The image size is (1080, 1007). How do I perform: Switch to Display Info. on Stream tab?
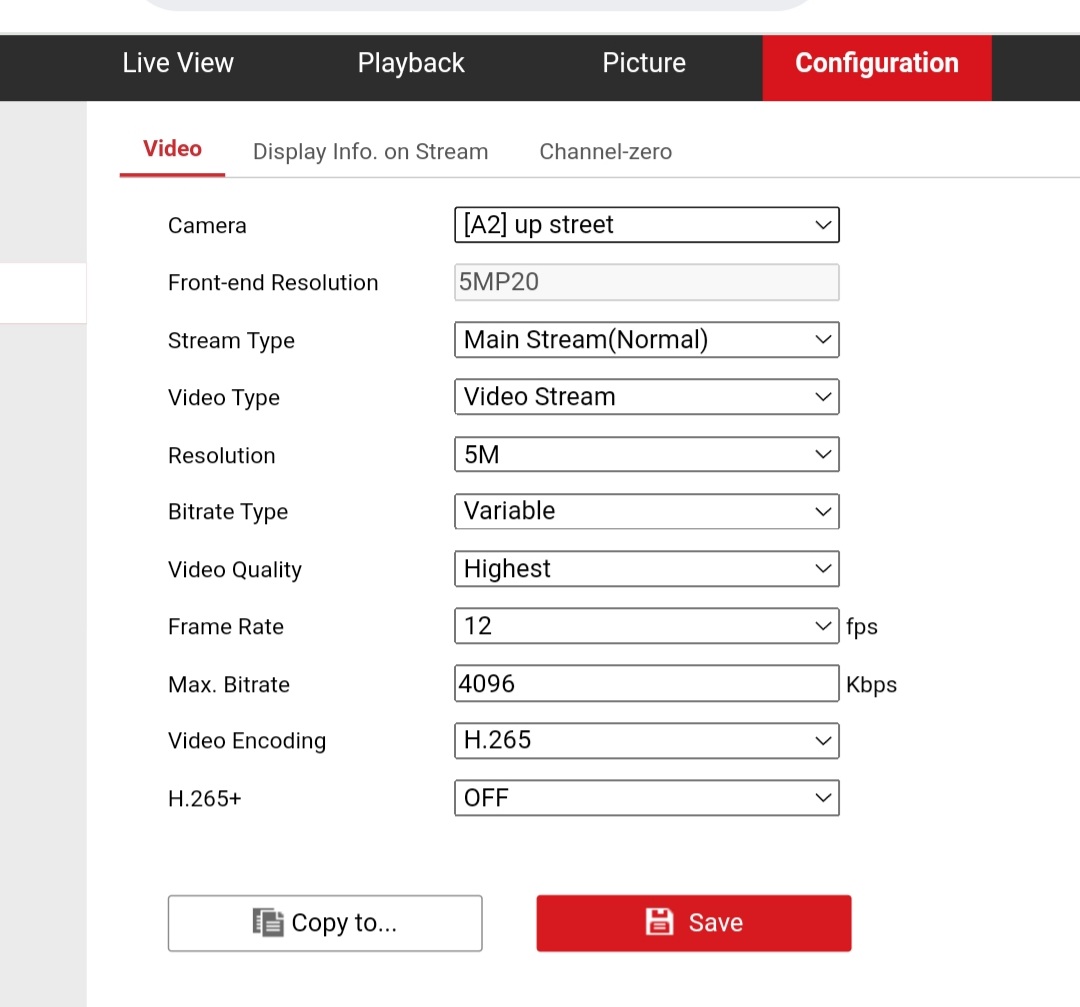[370, 152]
